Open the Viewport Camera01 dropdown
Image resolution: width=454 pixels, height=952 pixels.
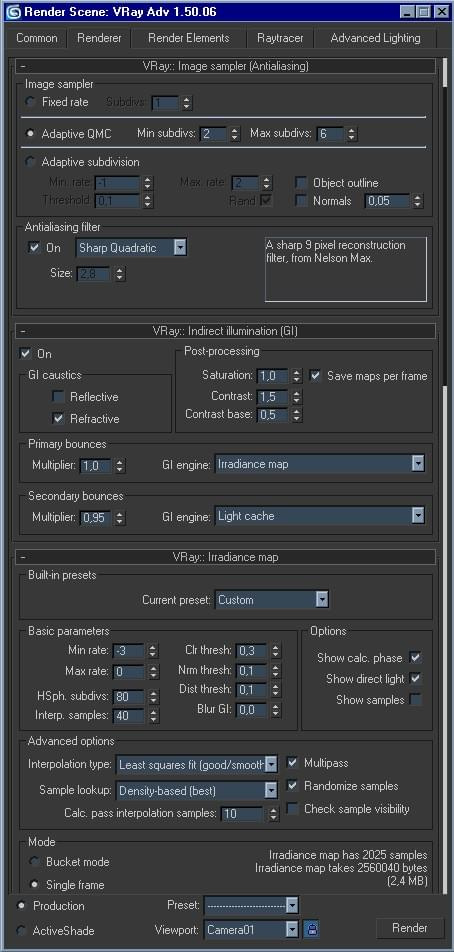251,929
